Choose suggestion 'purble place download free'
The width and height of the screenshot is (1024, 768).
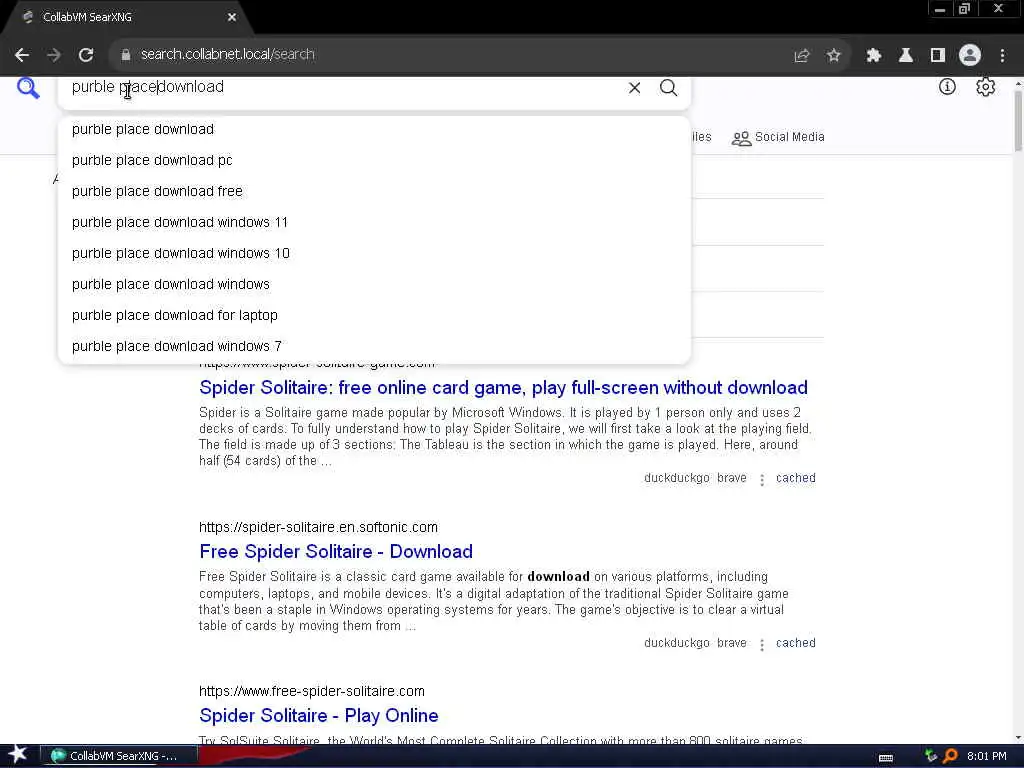(x=374, y=191)
